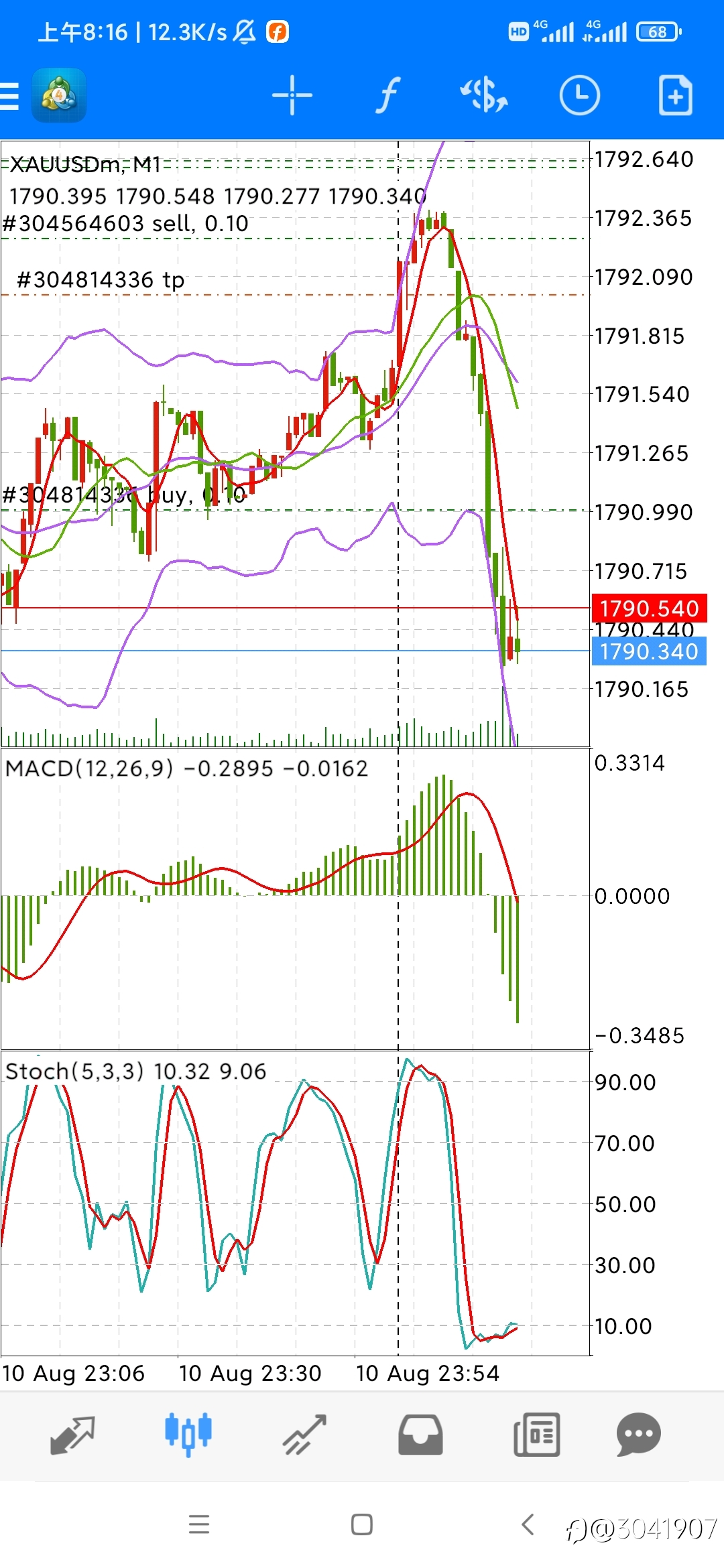Switch to the Quotes arrows tab
724x1568 pixels.
click(72, 1434)
